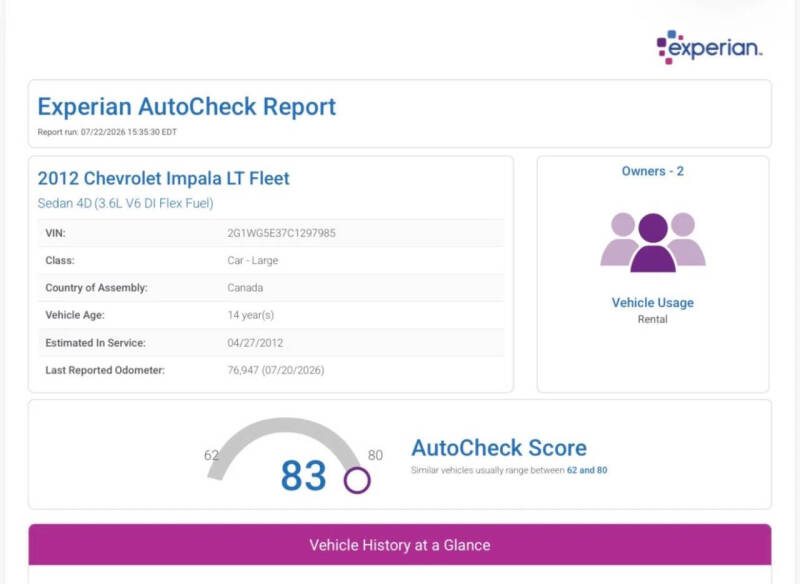Click the VIN number 2G1WG5E37C1297985
Screen dimensions: 800x584
point(282,233)
